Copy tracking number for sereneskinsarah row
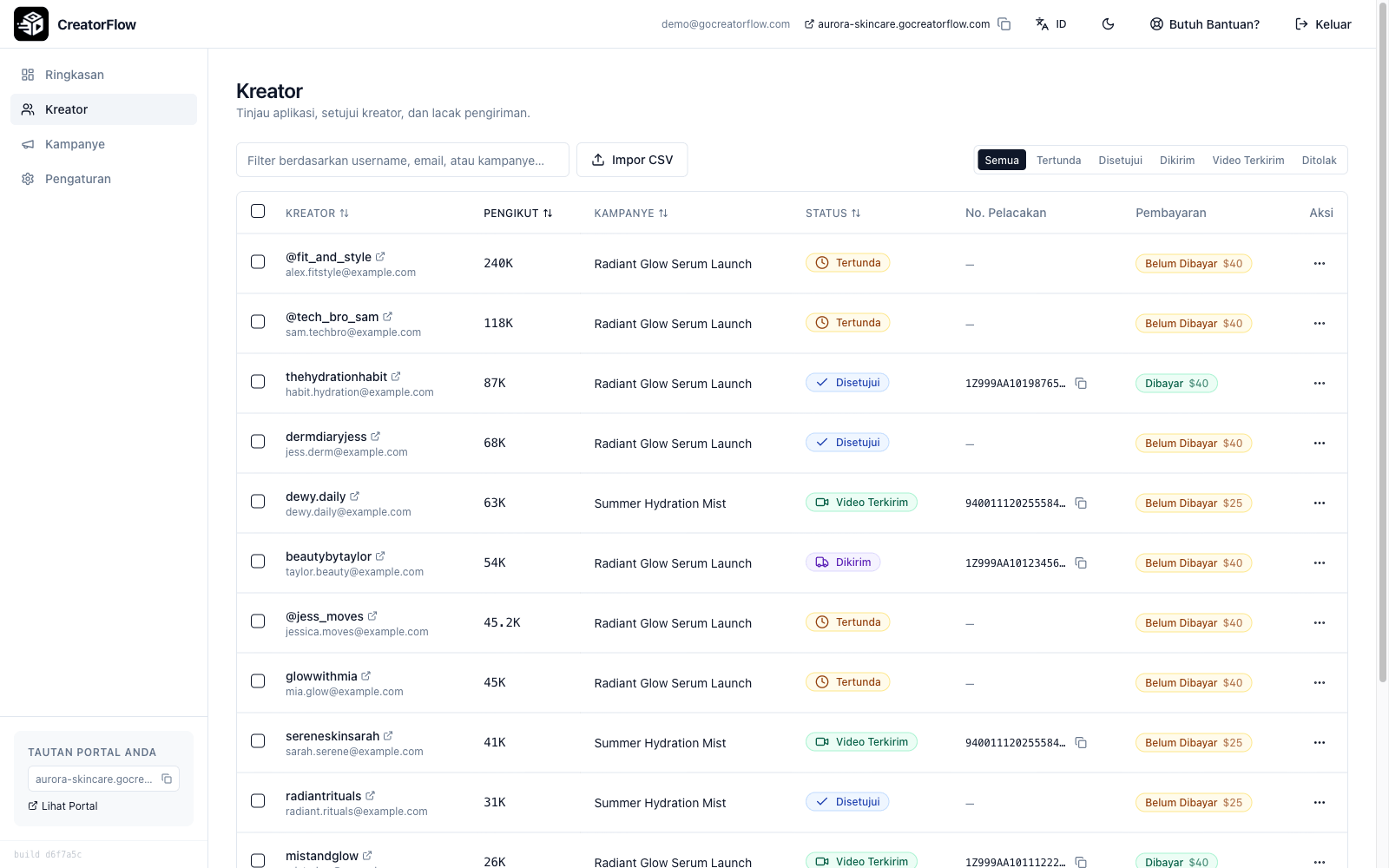Screen dimensions: 1389x868 pyautogui.click(x=1081, y=743)
